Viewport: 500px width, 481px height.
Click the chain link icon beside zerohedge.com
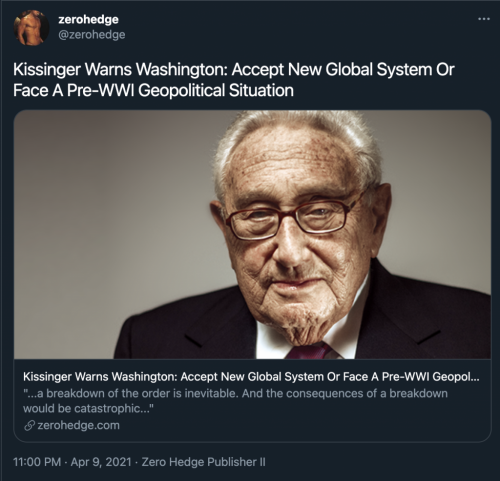click(29, 426)
